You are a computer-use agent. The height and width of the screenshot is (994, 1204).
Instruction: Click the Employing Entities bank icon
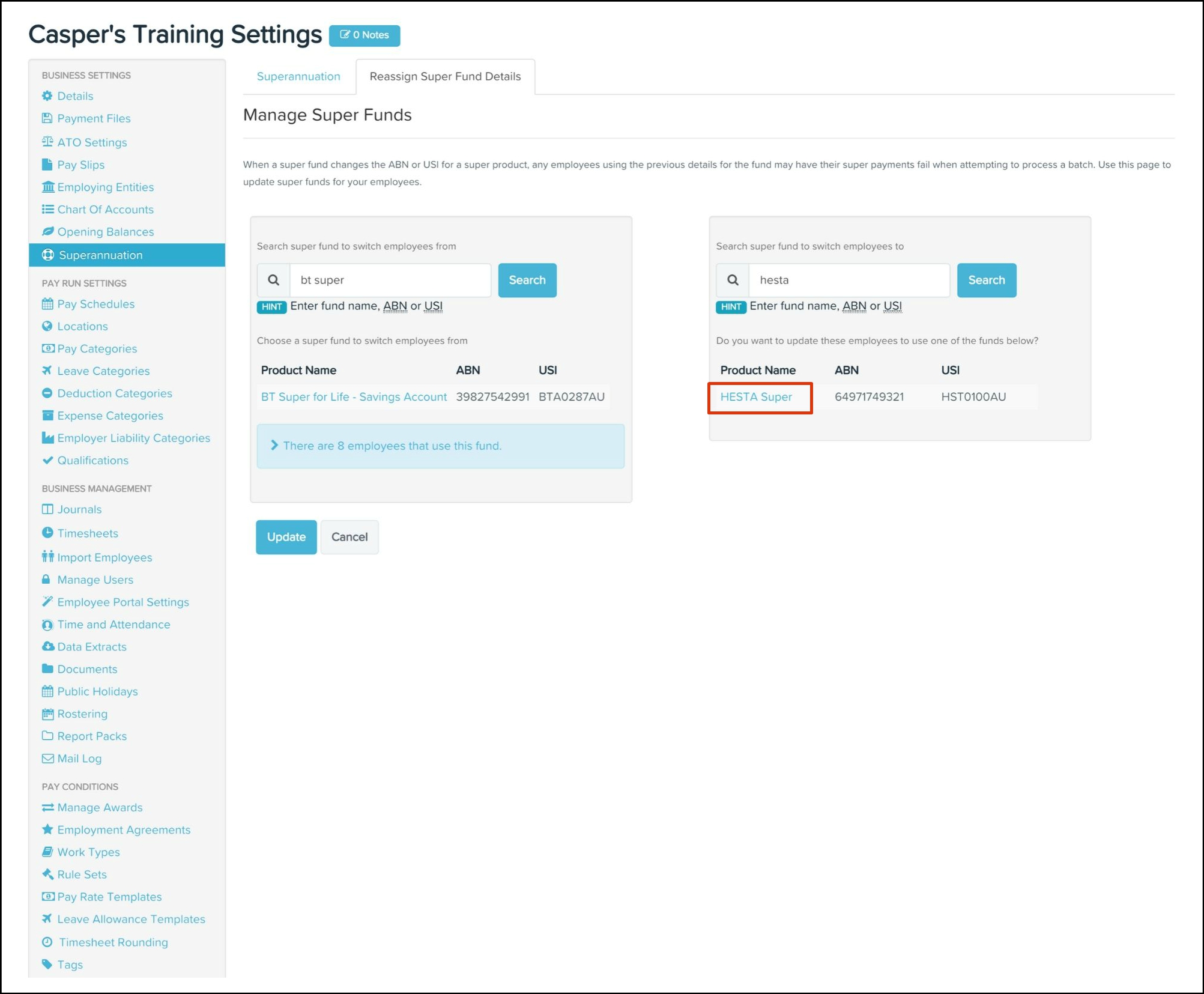(47, 187)
